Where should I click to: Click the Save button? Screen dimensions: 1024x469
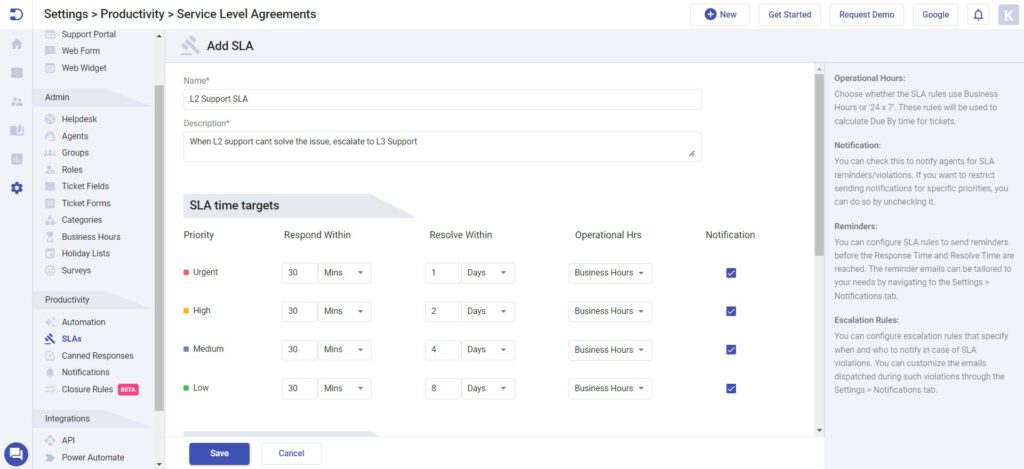[219, 453]
